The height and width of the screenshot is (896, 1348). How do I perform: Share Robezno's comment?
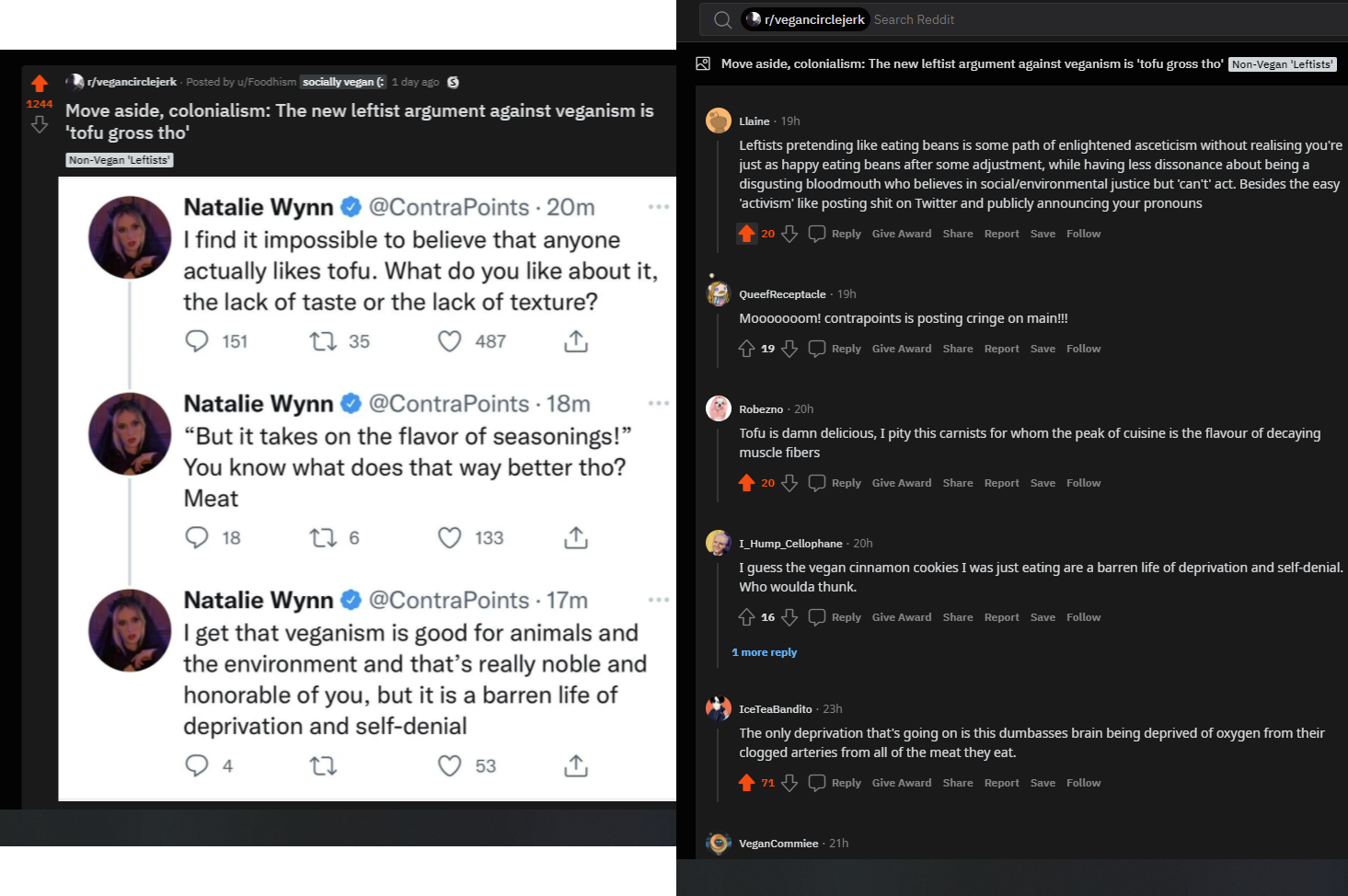(958, 483)
